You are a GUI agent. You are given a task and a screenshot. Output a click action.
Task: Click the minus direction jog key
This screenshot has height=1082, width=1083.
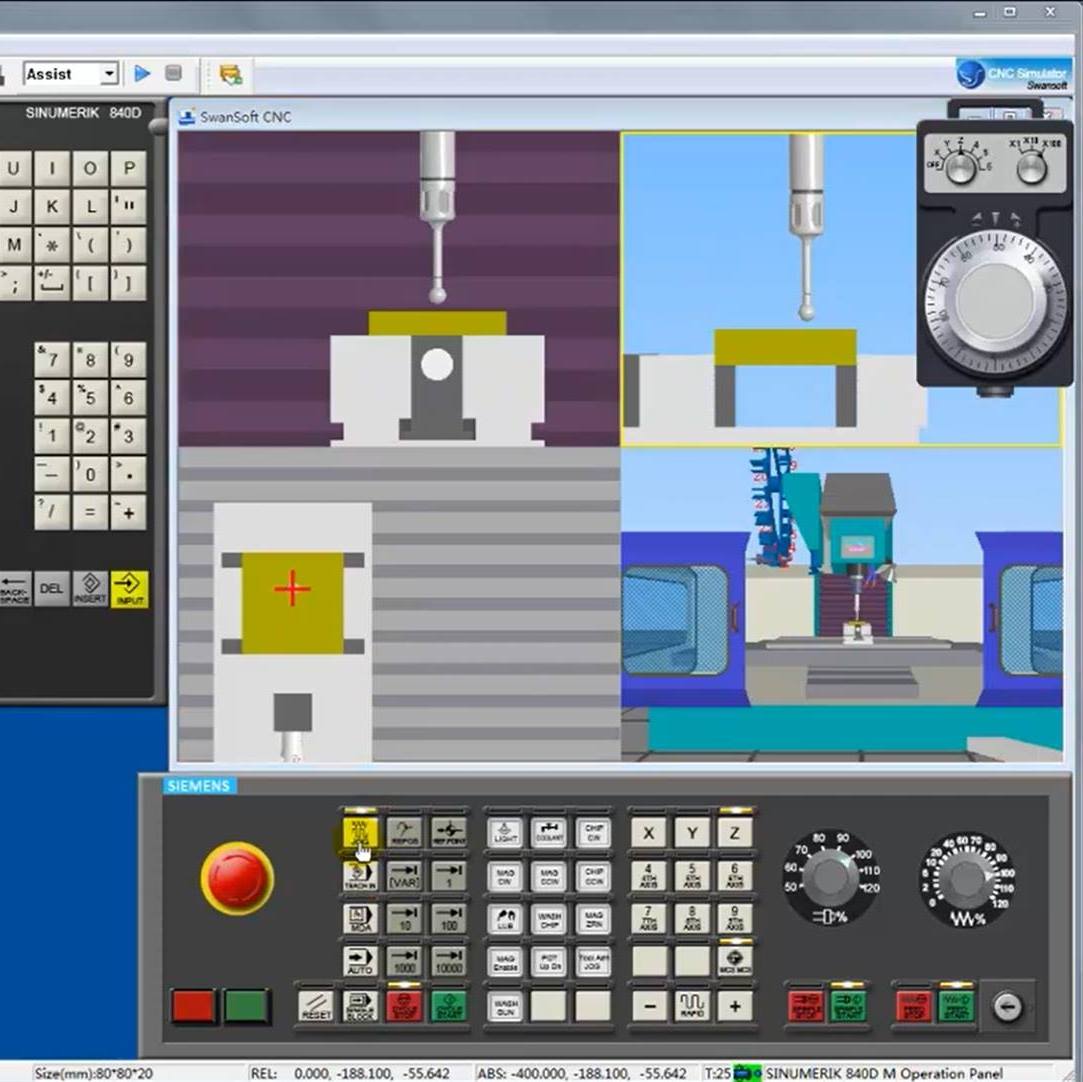(649, 1007)
